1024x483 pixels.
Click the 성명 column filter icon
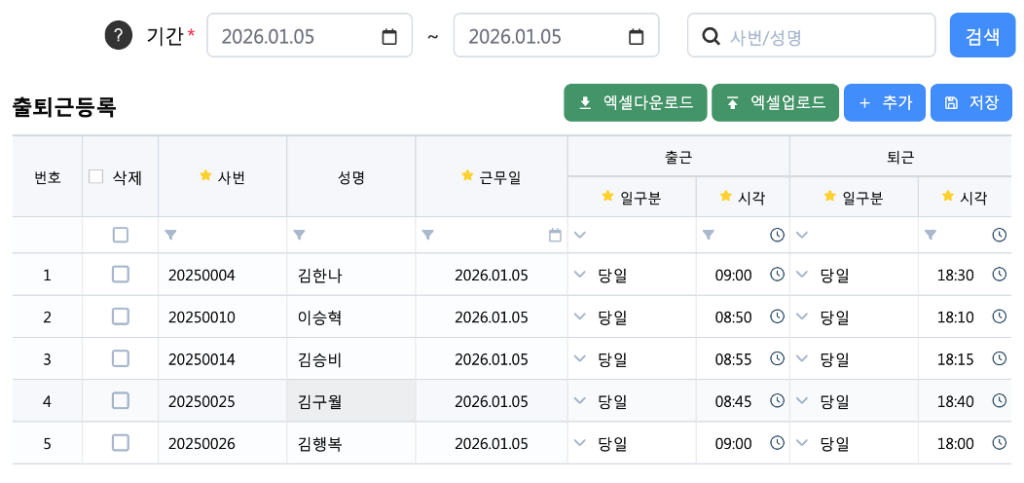coord(298,235)
